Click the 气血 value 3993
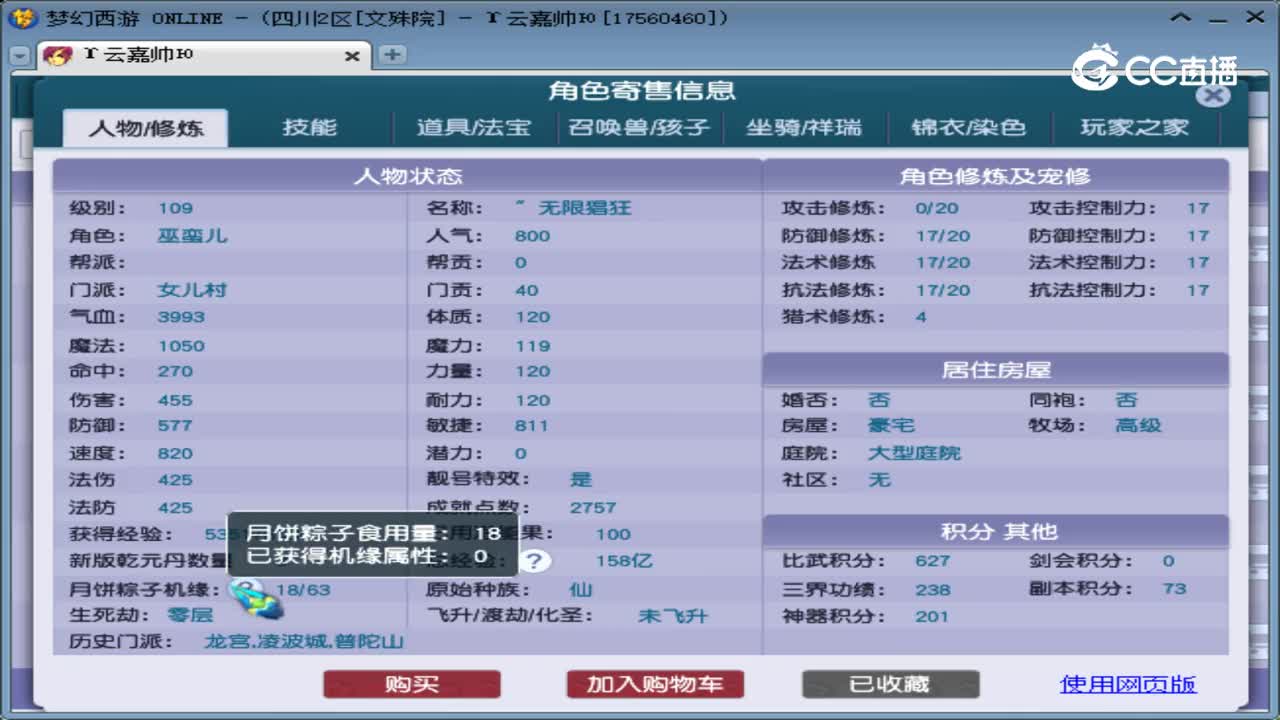Image resolution: width=1280 pixels, height=720 pixels. click(181, 317)
